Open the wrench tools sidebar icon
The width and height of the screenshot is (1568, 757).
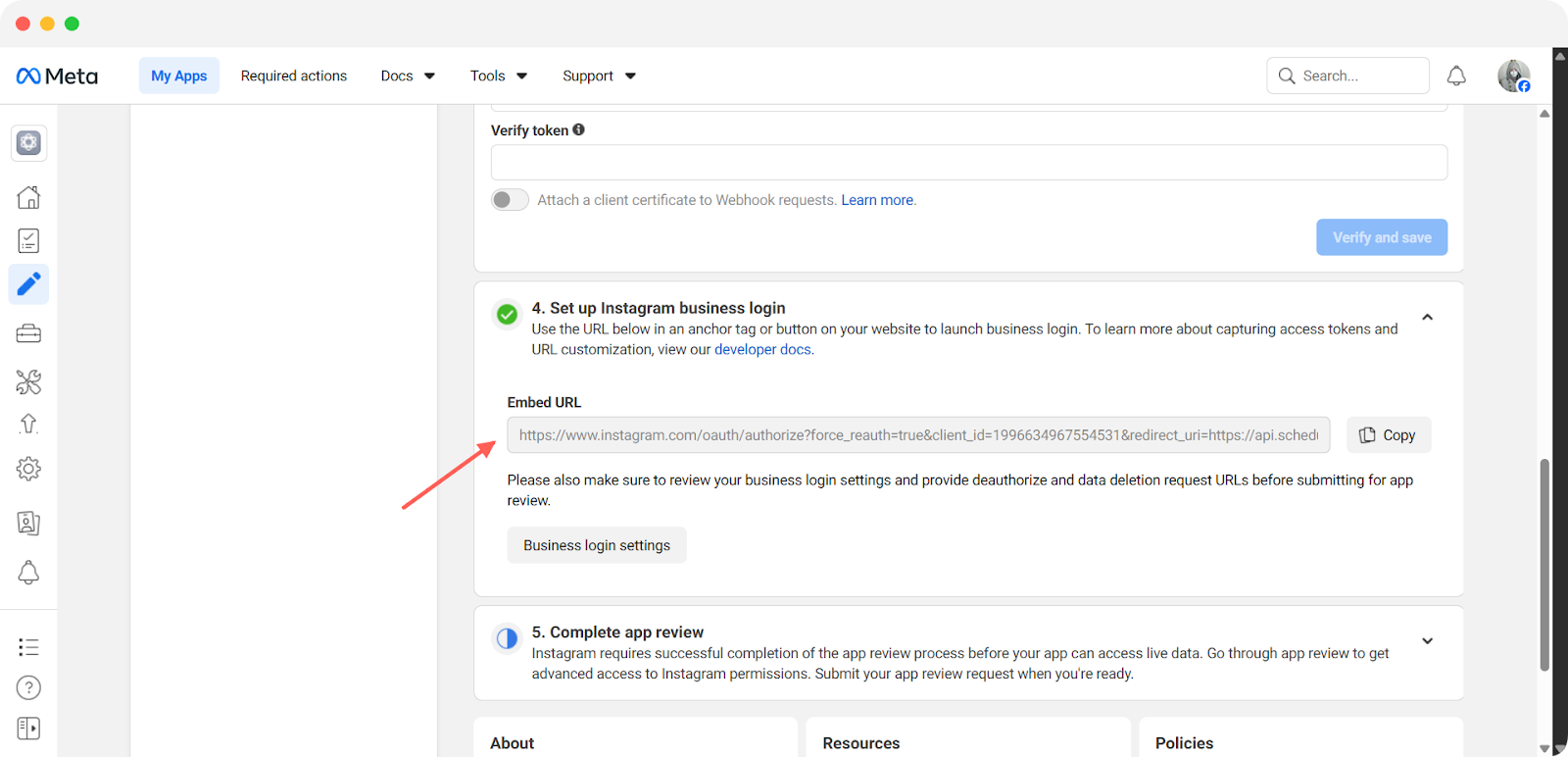[28, 381]
